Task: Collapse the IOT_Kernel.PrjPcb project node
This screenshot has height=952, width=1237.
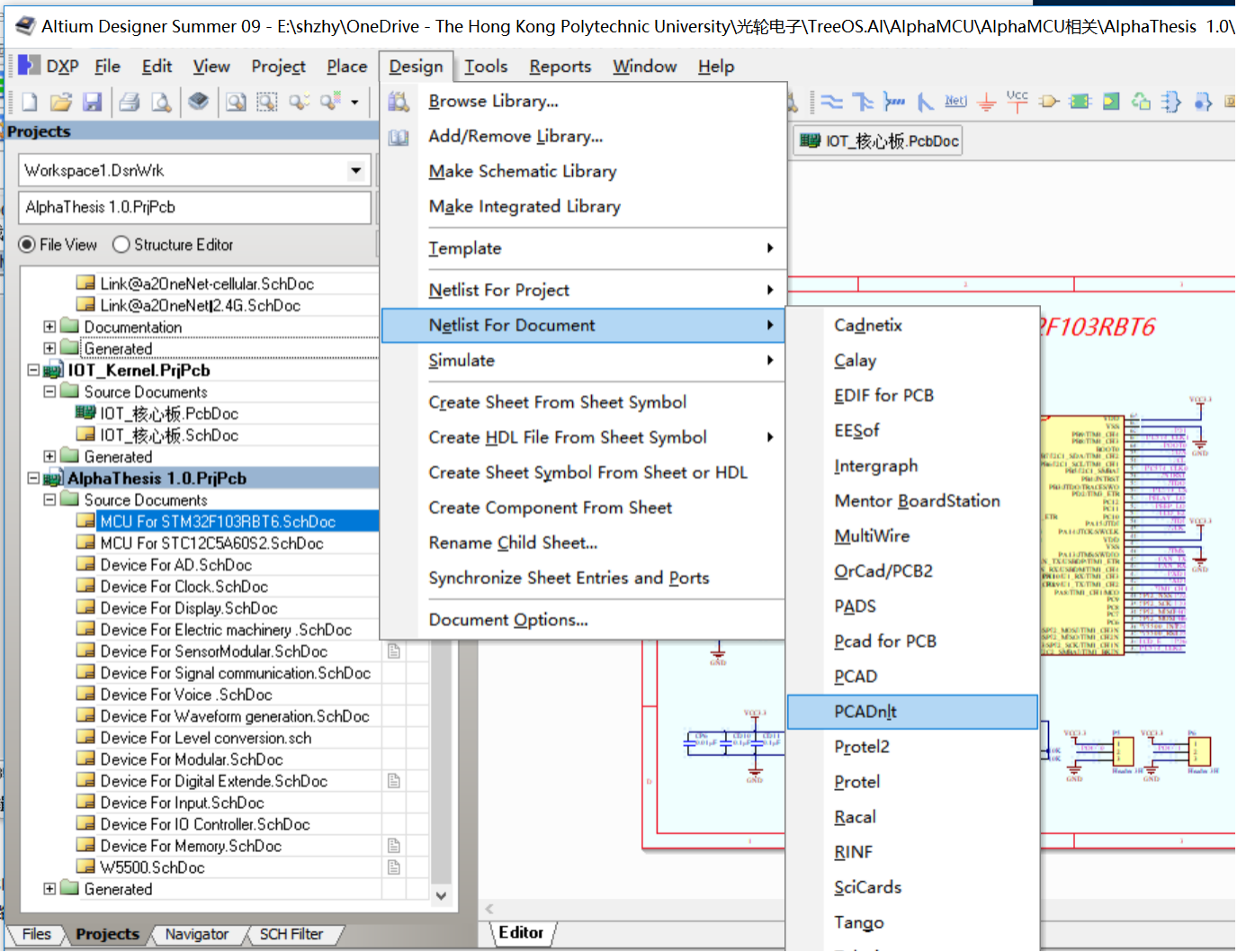Action: click(x=33, y=370)
